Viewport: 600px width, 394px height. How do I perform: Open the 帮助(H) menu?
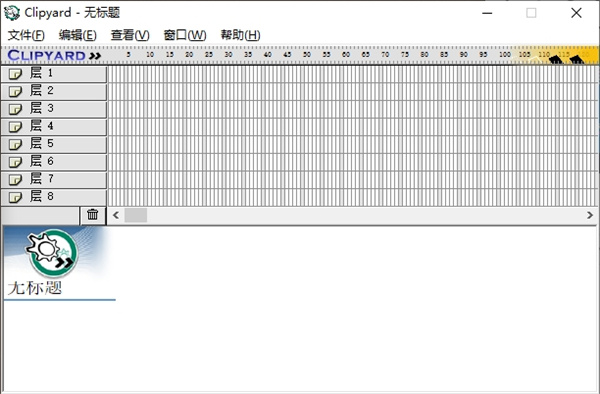[240, 35]
